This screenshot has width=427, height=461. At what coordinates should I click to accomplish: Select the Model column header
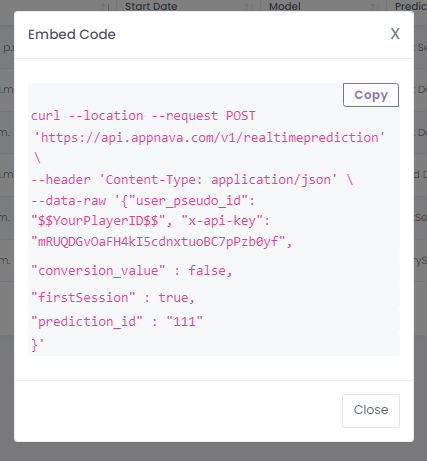(285, 6)
